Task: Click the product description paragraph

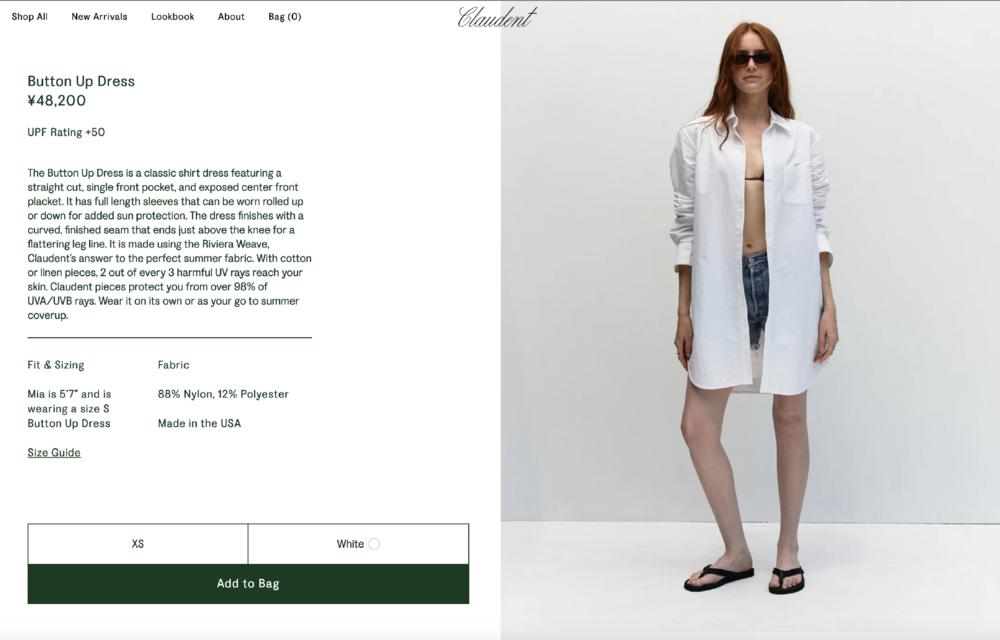Action: (170, 244)
